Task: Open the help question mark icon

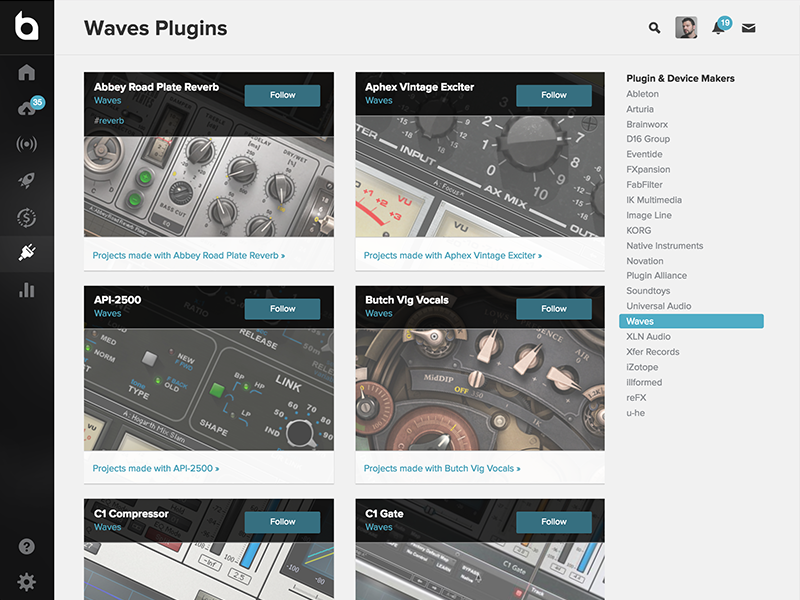Action: click(x=26, y=546)
